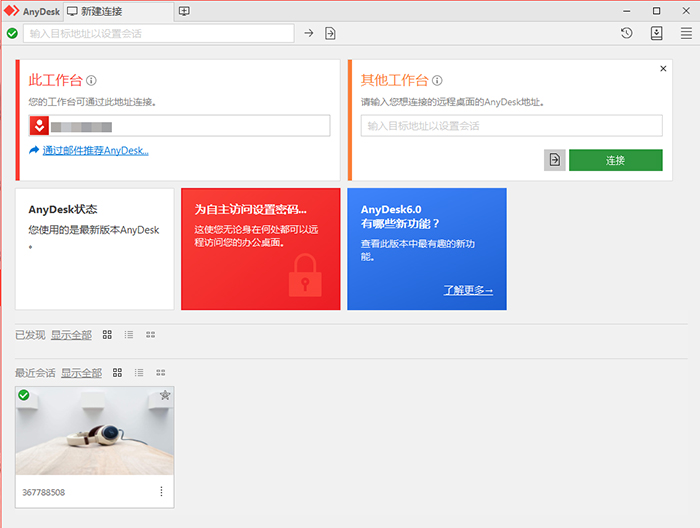Screen dimensions: 700x528
Task: Focus the remote address field in 其他工作台
Action: [x=512, y=126]
